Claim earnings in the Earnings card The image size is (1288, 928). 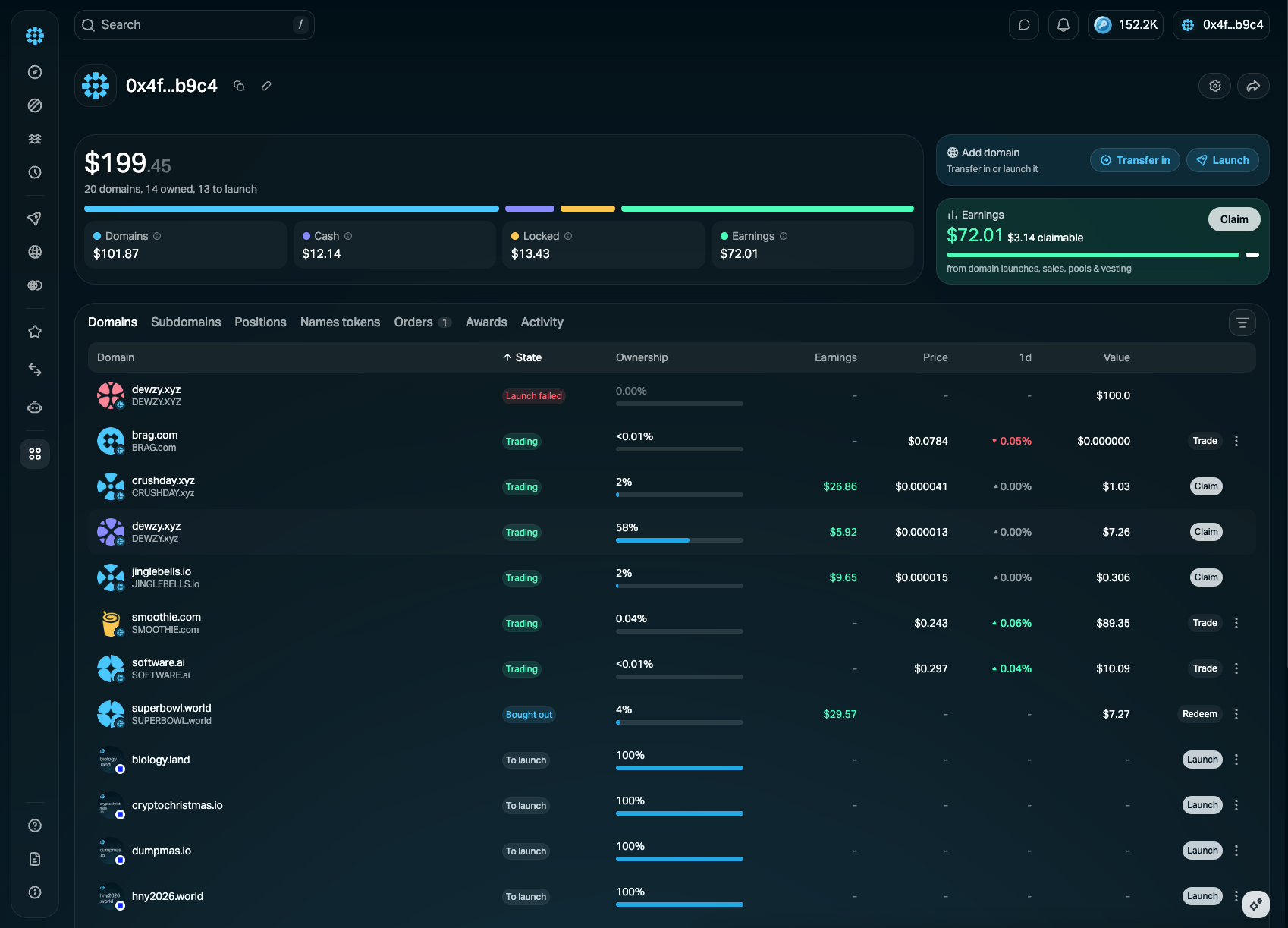[x=1234, y=219]
